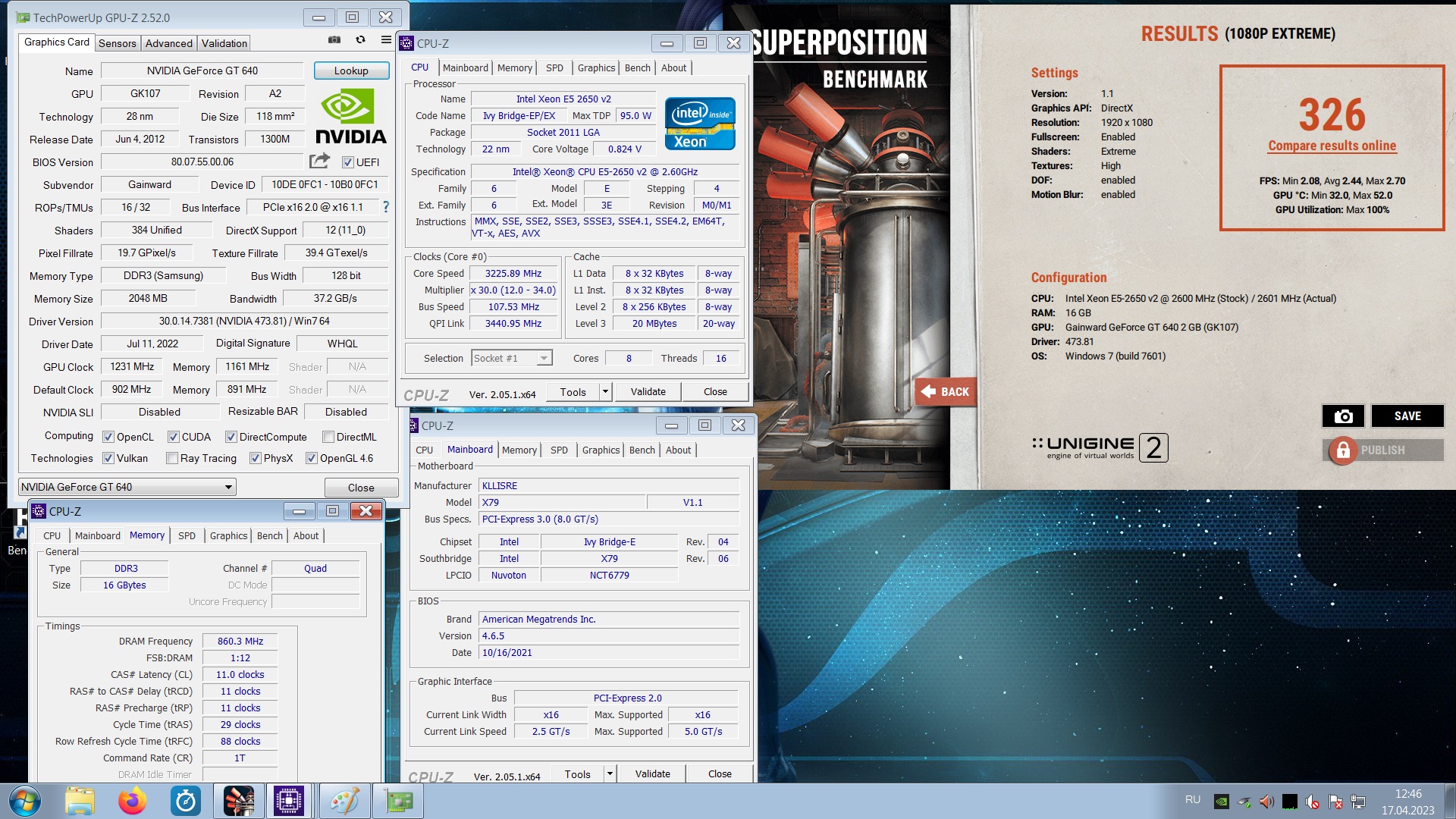The image size is (1456, 819).
Task: Click network tray icon
Action: tap(1358, 801)
